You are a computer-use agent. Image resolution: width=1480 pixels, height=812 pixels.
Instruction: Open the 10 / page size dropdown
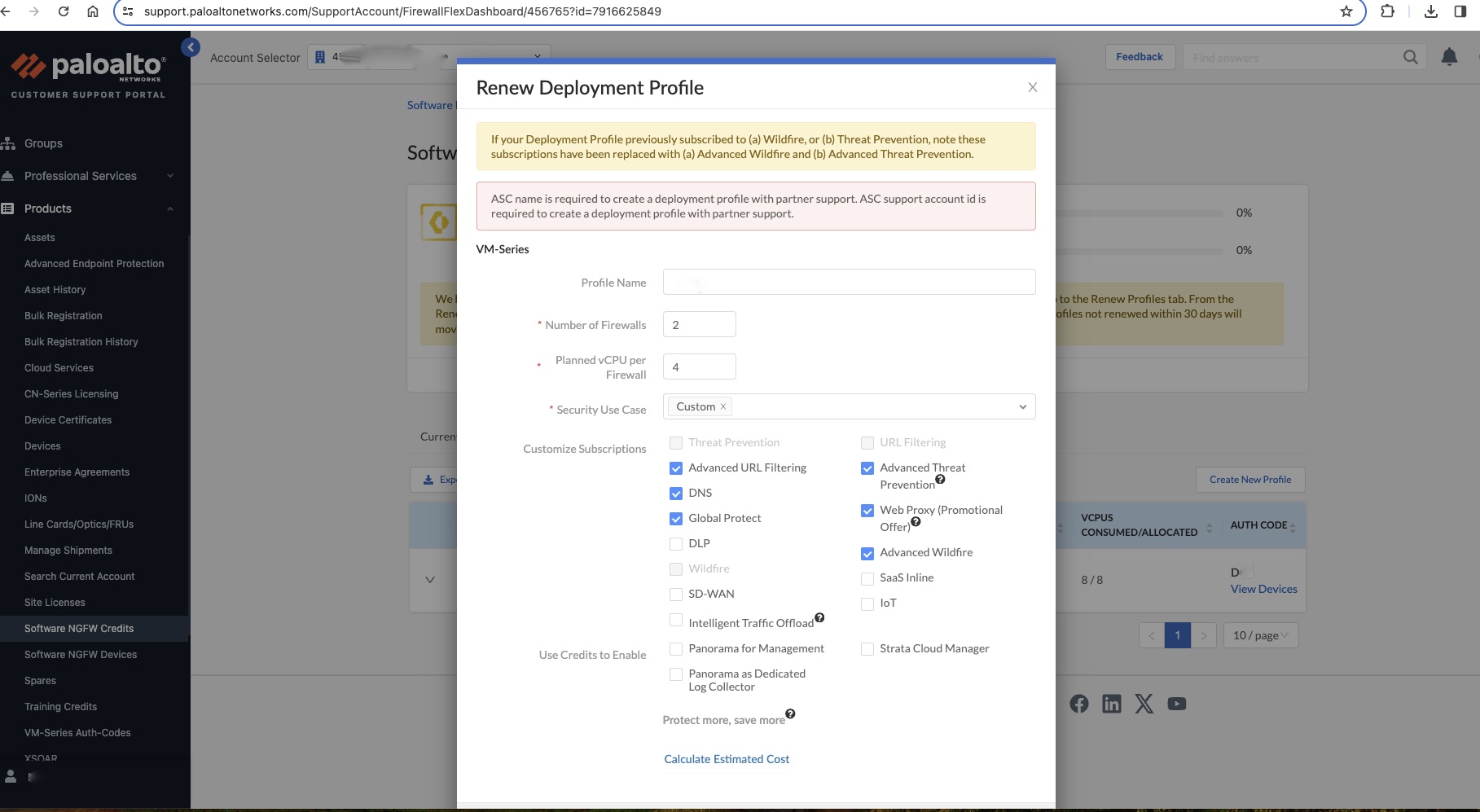1260,635
